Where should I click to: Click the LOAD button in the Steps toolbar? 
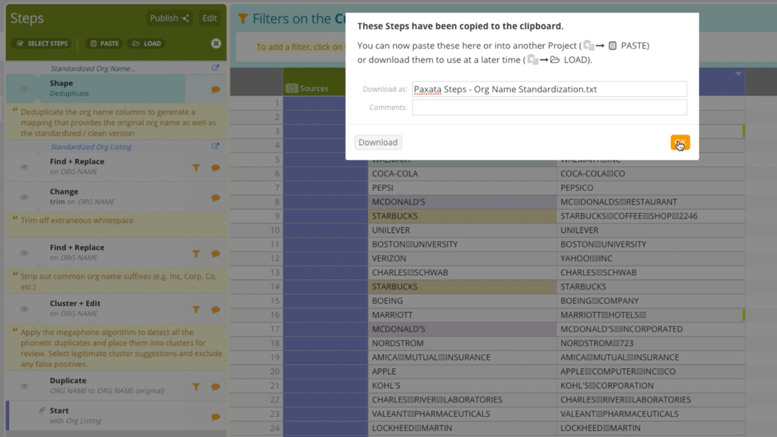(x=147, y=44)
